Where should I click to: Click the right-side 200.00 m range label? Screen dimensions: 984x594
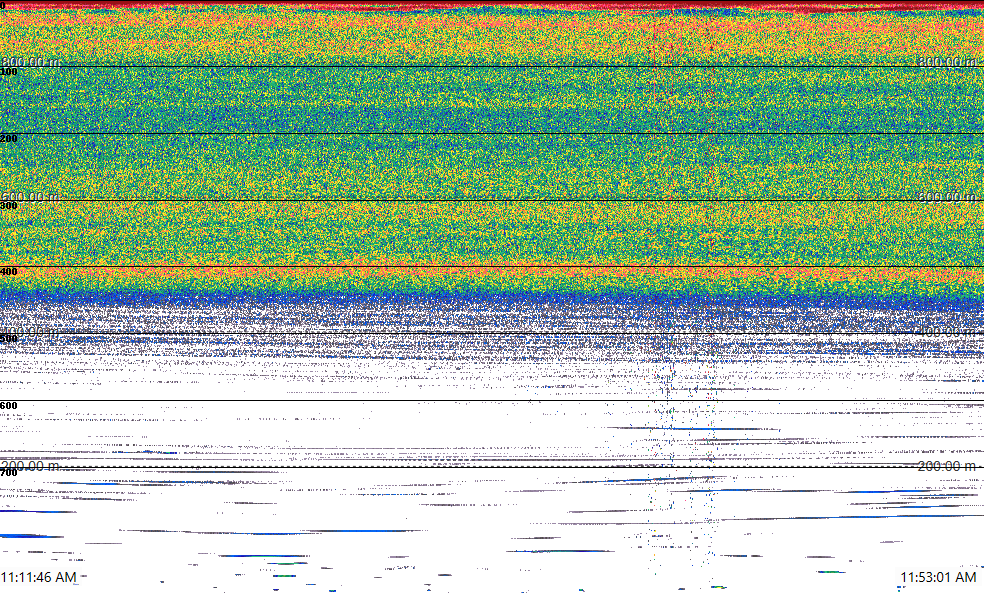[947, 466]
